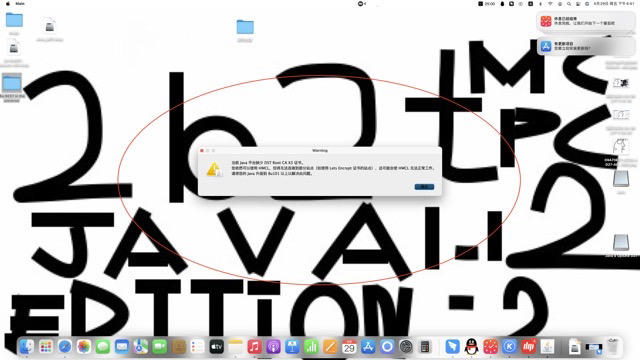Select the top-left desktop folder

point(14,20)
